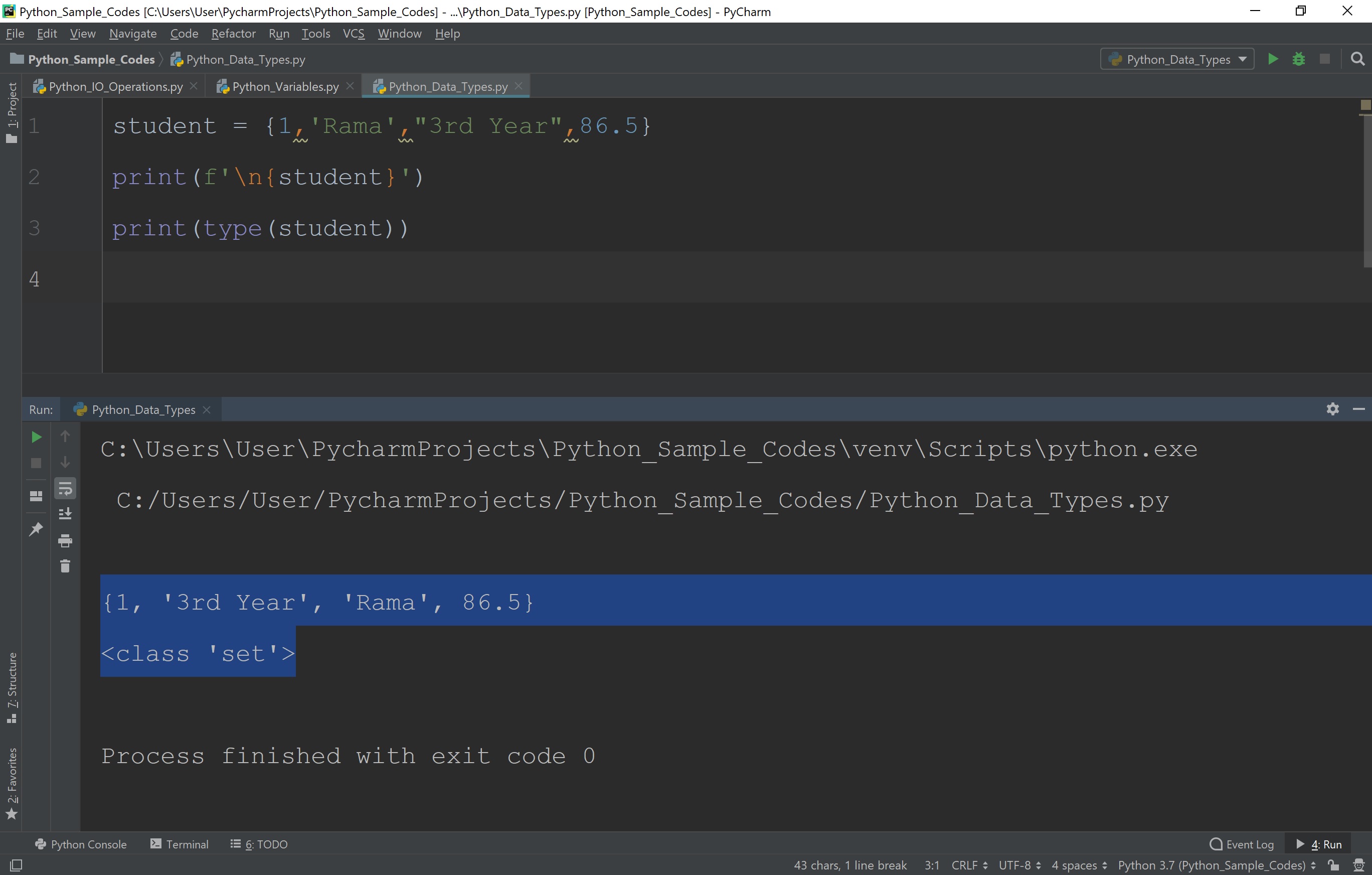Open Search Everywhere magnifier
This screenshot has width=1372, height=875.
[x=1358, y=59]
